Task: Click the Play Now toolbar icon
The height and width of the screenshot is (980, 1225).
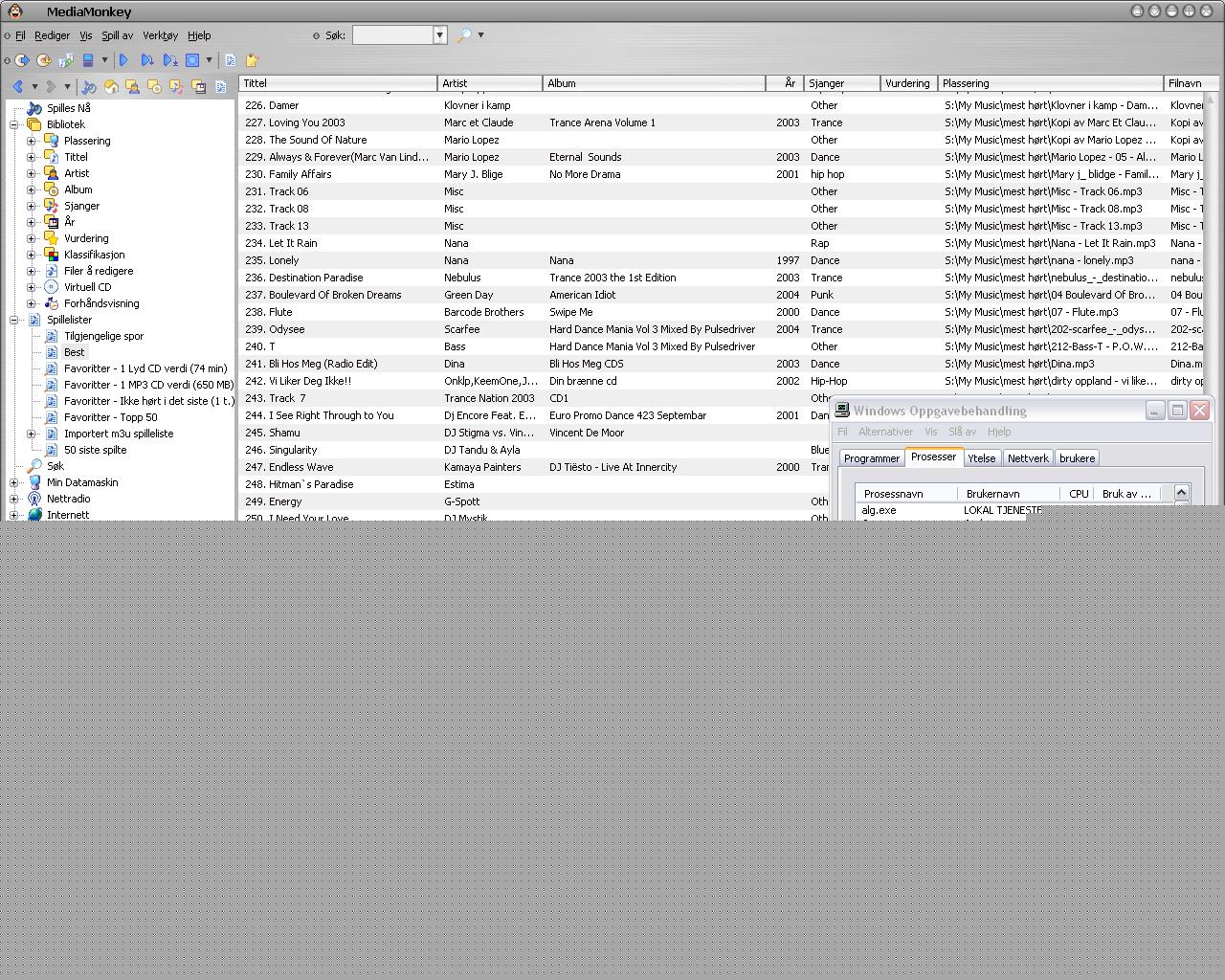Action: coord(123,60)
